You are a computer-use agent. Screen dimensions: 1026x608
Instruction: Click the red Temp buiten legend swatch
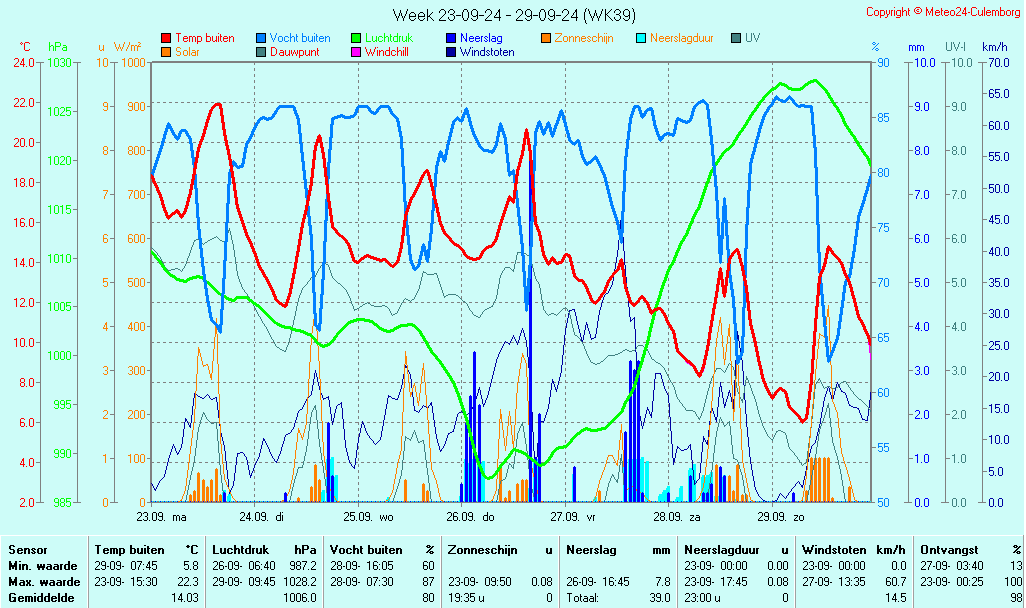pos(165,38)
